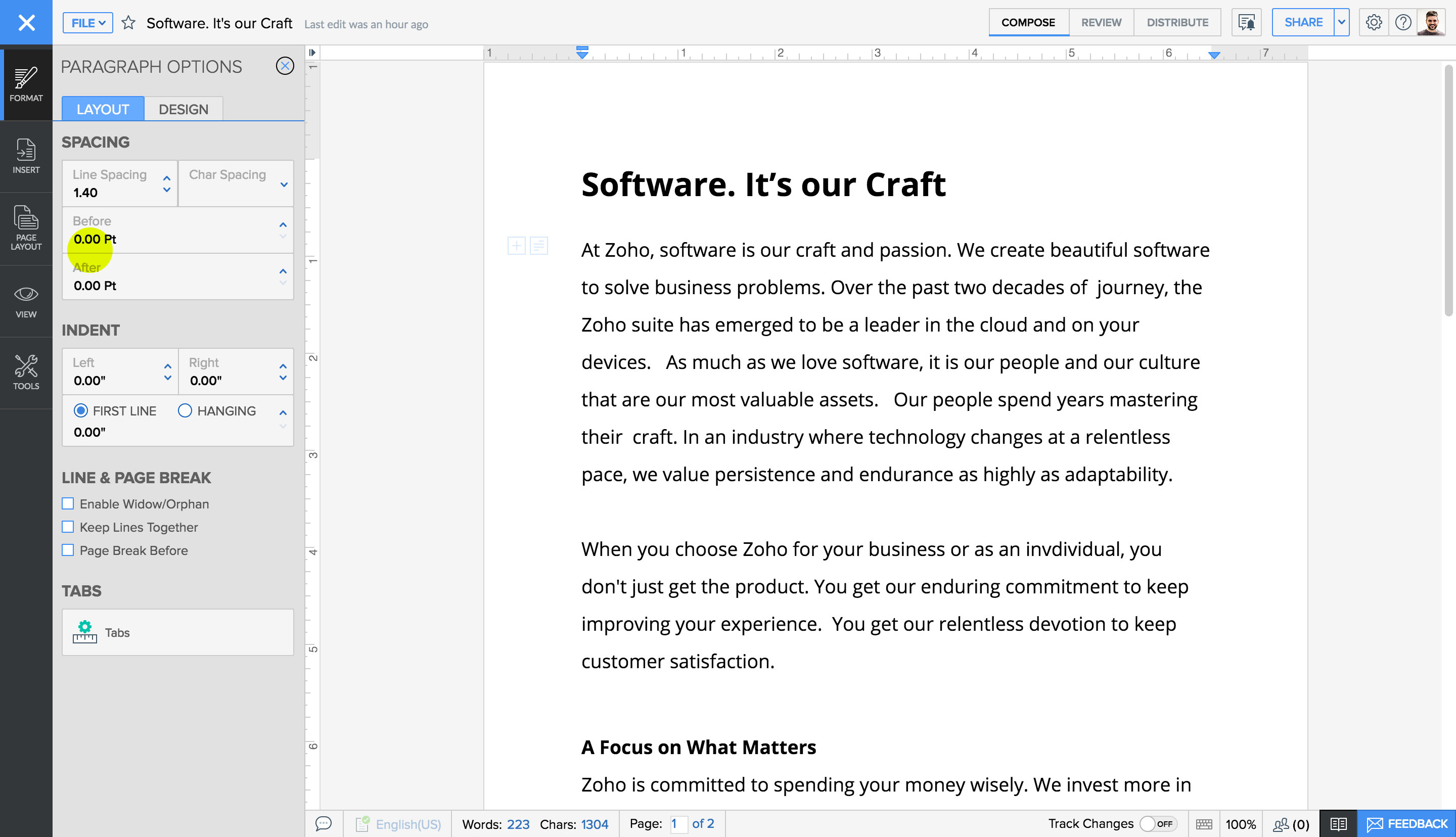Viewport: 1456px width, 837px height.
Task: Enable Widow/Orphan line break option
Action: (67, 503)
